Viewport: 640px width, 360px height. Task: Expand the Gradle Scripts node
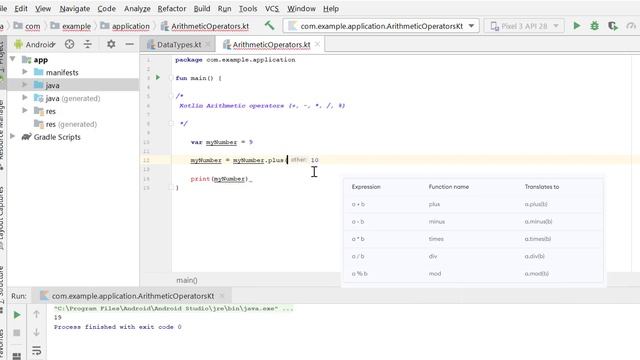pyautogui.click(x=13, y=136)
